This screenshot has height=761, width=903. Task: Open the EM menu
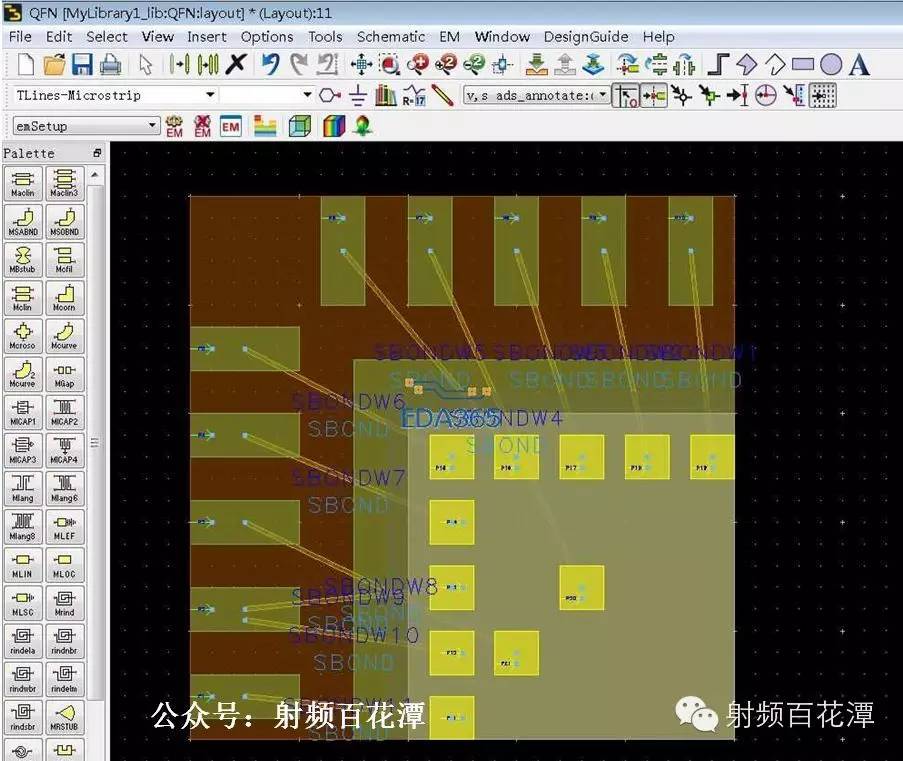click(450, 37)
